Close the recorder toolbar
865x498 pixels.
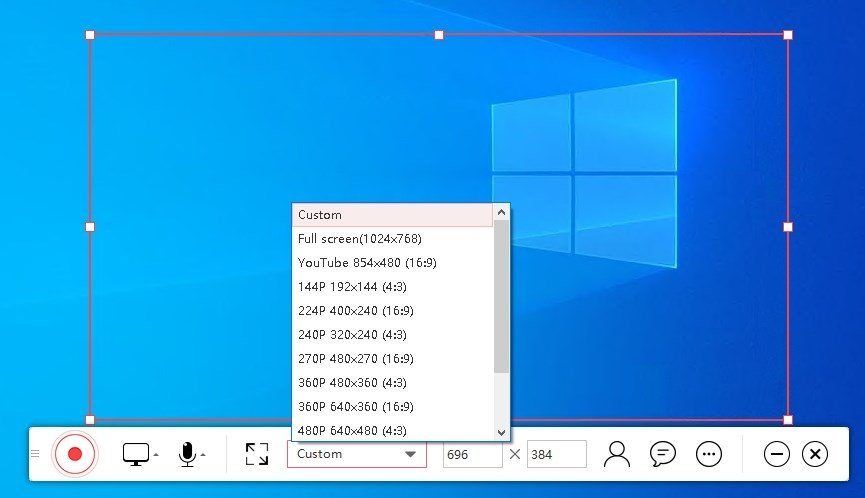815,454
